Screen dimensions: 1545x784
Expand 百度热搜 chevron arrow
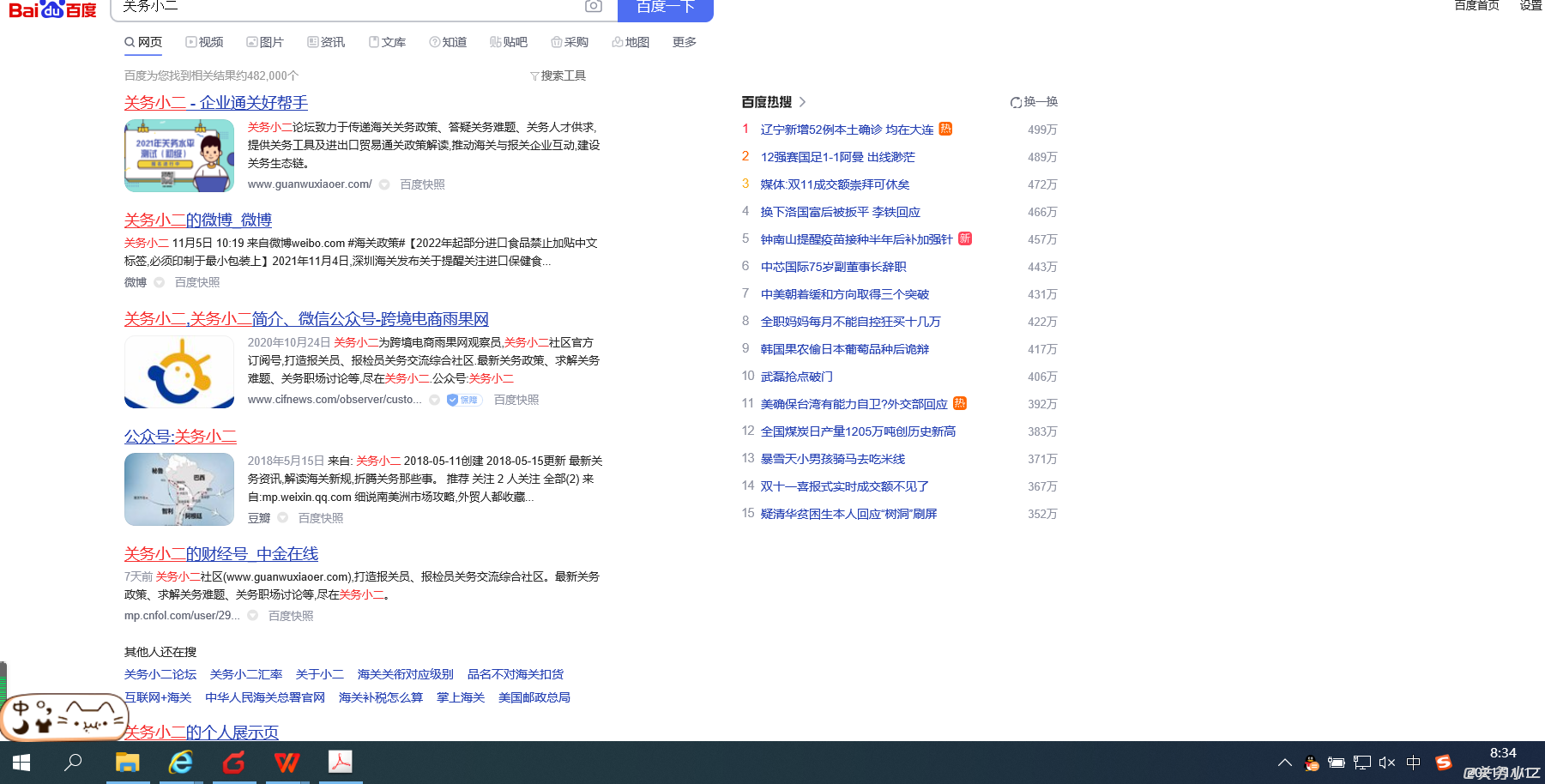coord(803,102)
